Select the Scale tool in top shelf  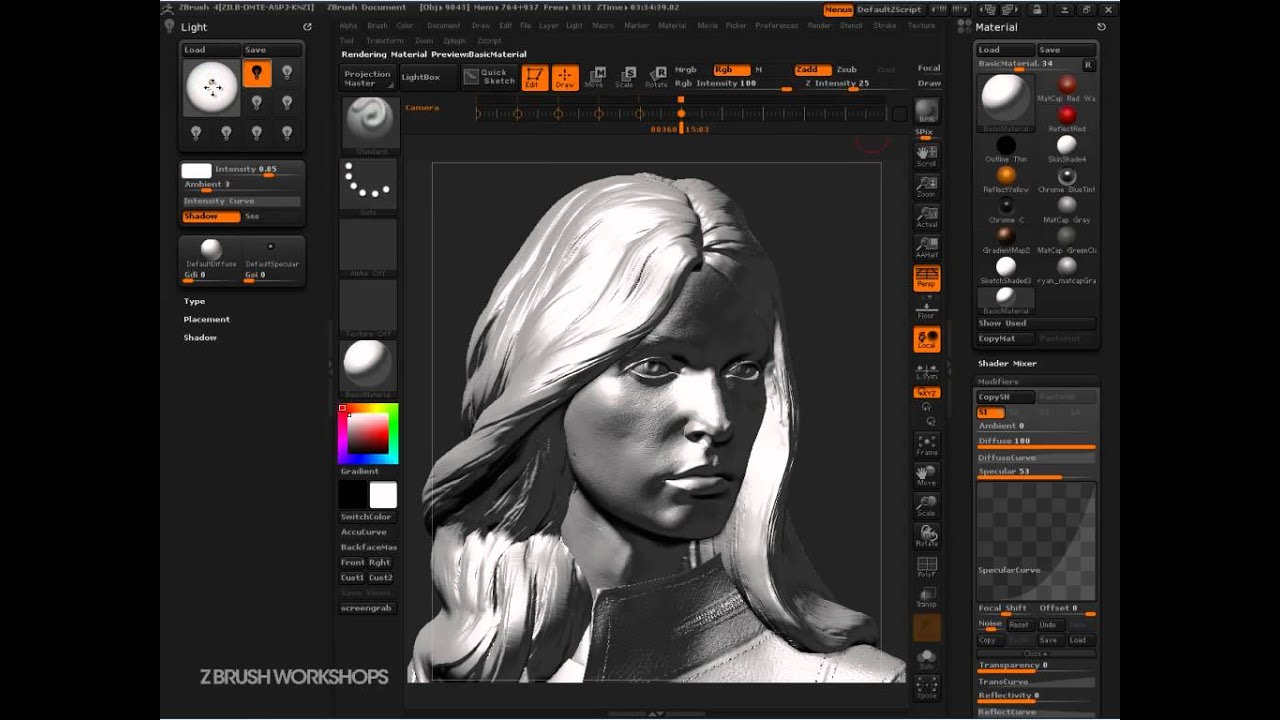626,77
